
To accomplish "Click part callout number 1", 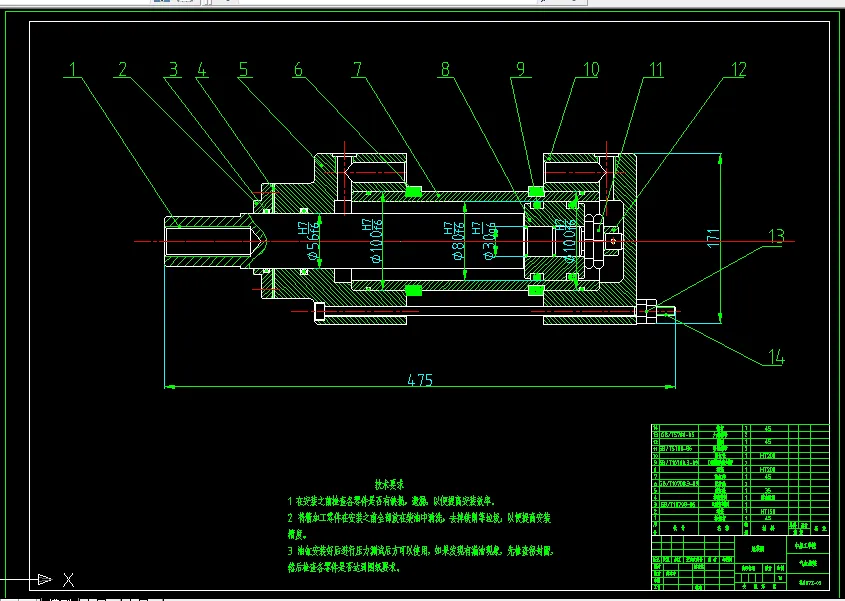I will (73, 70).
